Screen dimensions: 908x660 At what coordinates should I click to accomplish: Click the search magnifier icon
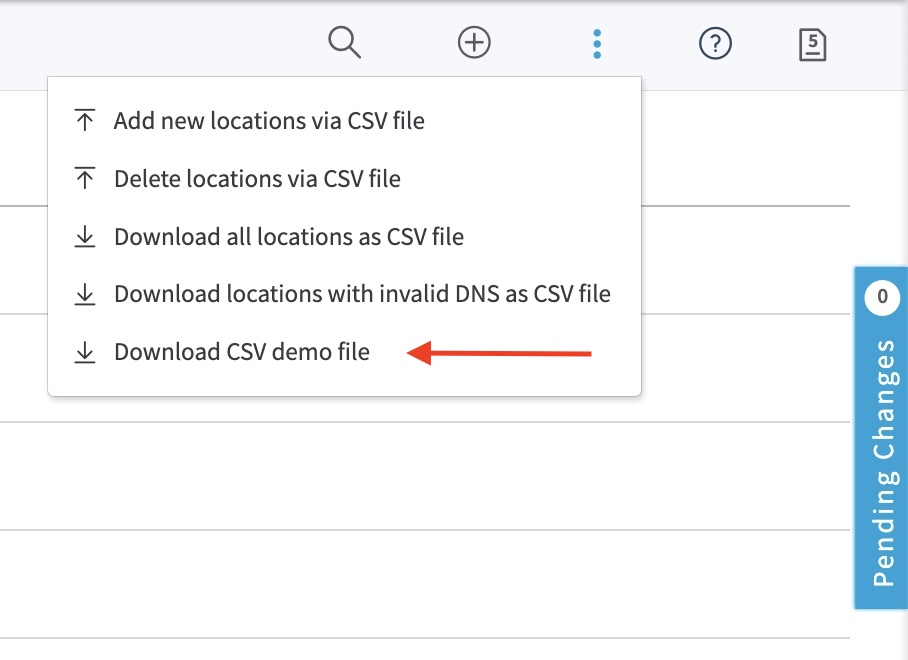344,43
